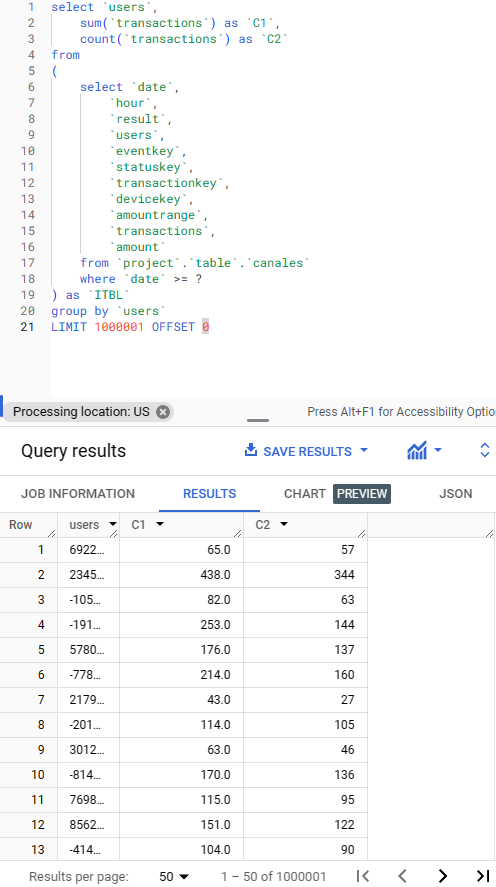496x887 pixels.
Task: Click the '1 – 50 of 1000001' page range
Action: [274, 876]
